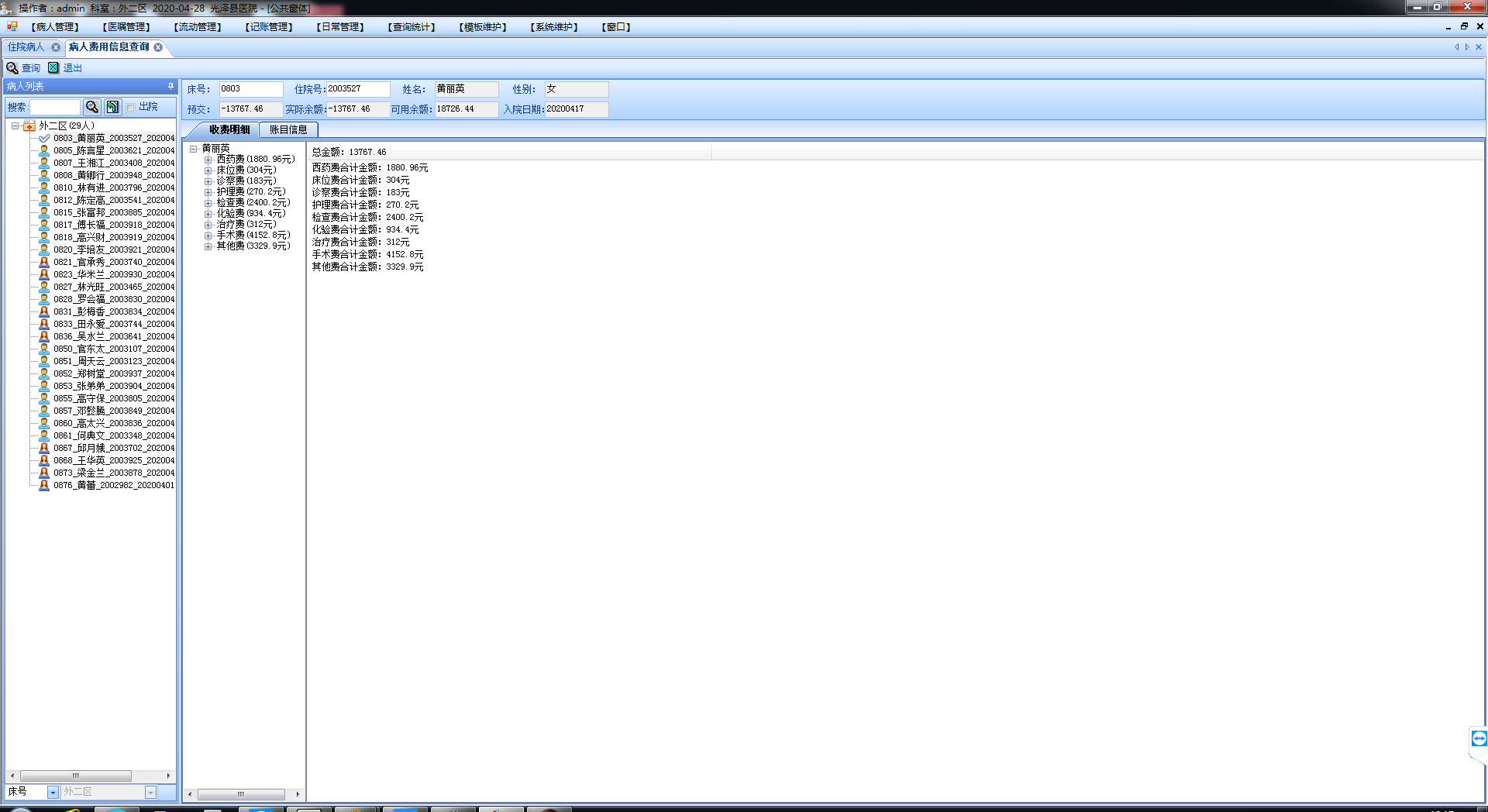Click the 住院号 field showing 2003527
The width and height of the screenshot is (1488, 812).
tap(358, 89)
